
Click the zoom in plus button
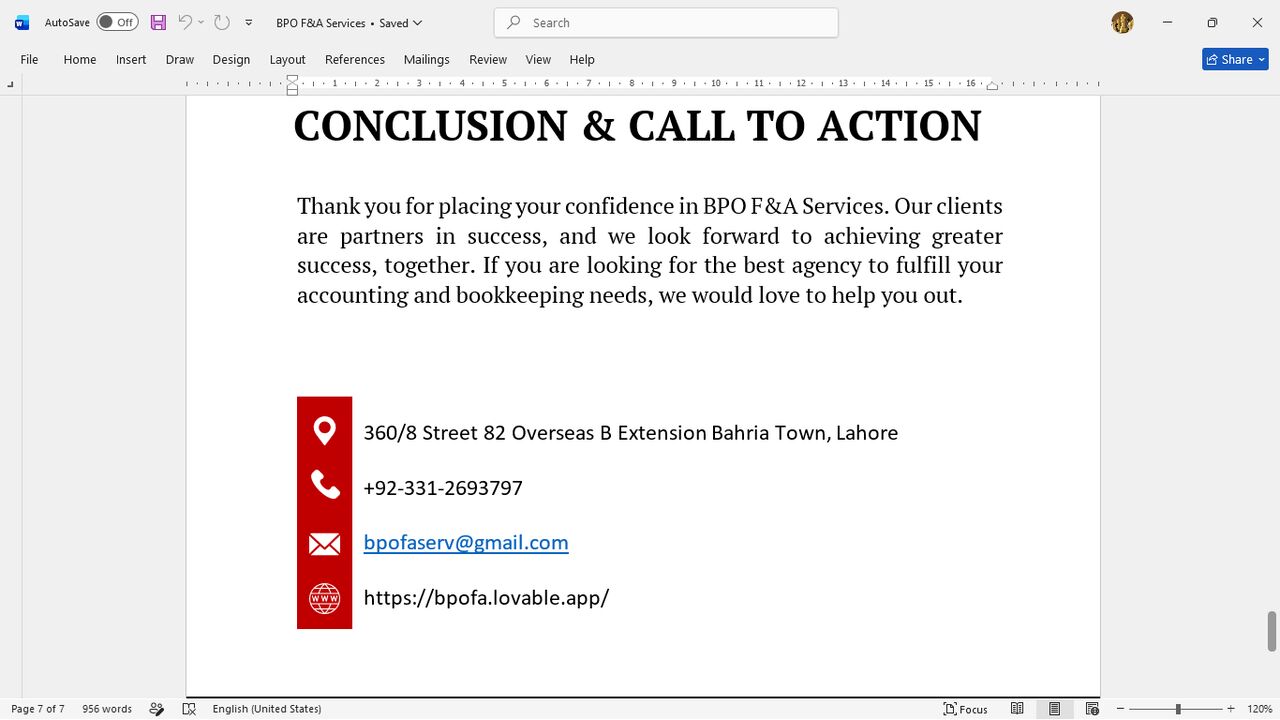tap(1231, 709)
